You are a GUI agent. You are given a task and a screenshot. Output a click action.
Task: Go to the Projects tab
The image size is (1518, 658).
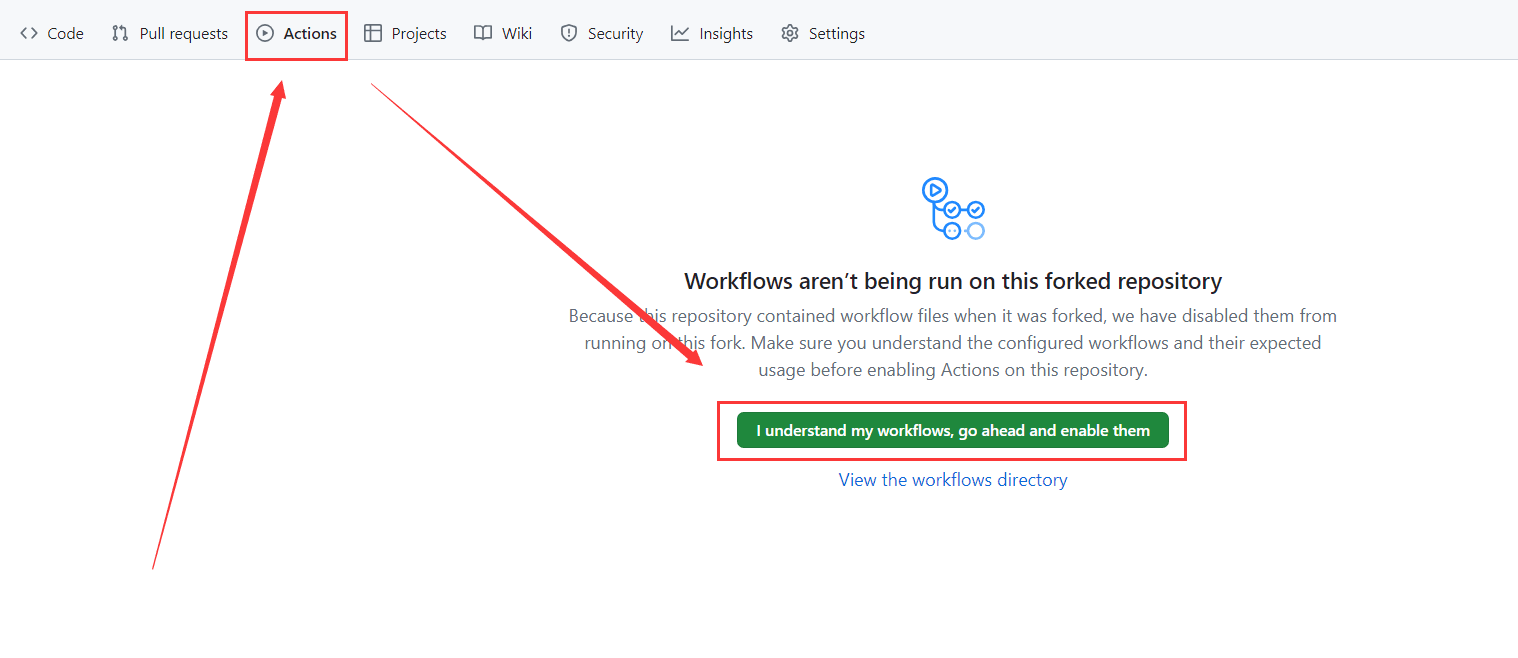coord(419,33)
